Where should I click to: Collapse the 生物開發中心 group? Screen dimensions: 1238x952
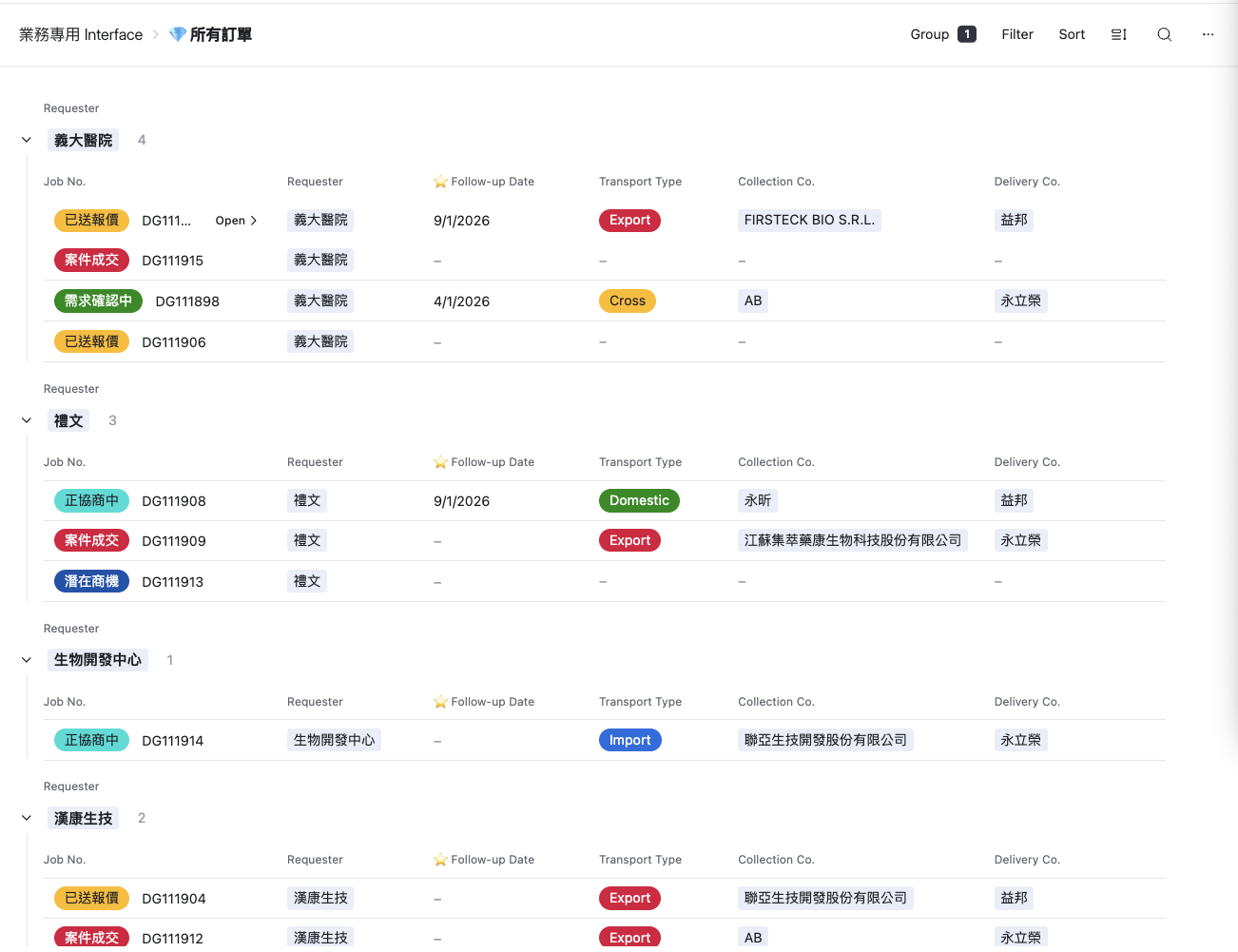click(27, 660)
